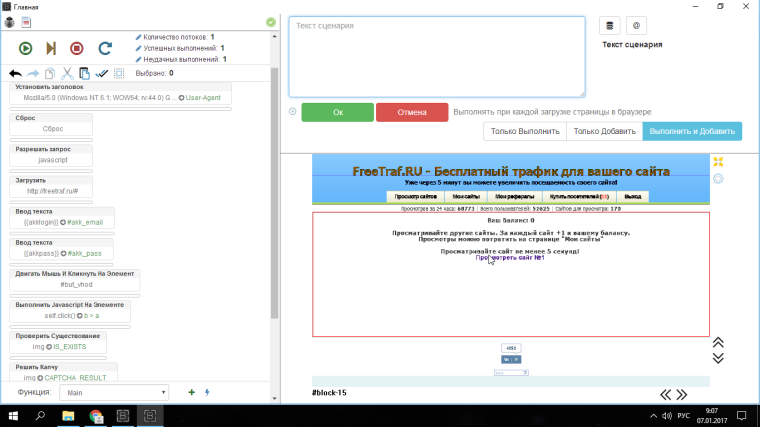
Task: Toggle 'Только Выполнить' mode
Action: (525, 131)
